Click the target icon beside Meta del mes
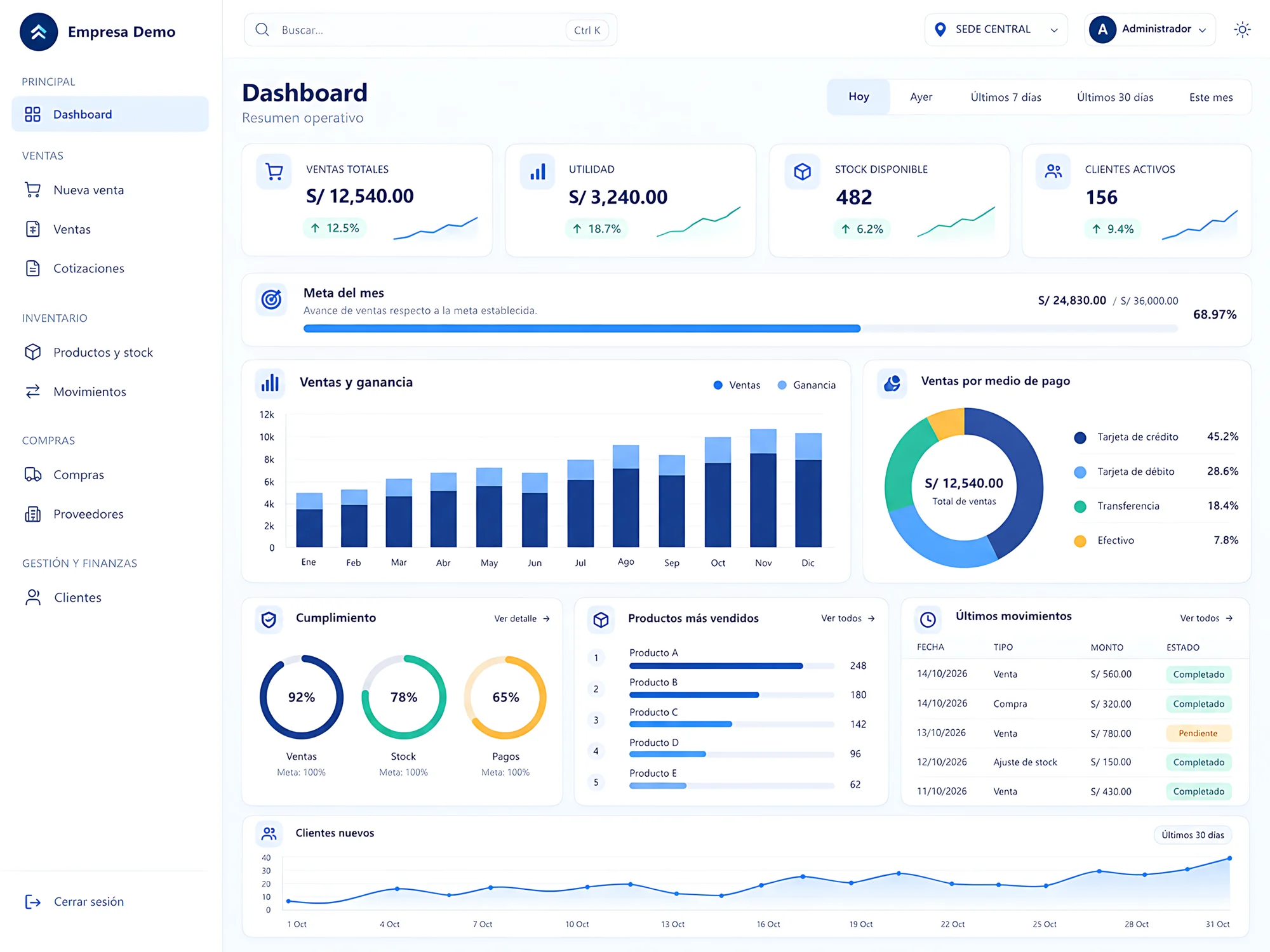This screenshot has width=1270, height=952. coord(272,299)
